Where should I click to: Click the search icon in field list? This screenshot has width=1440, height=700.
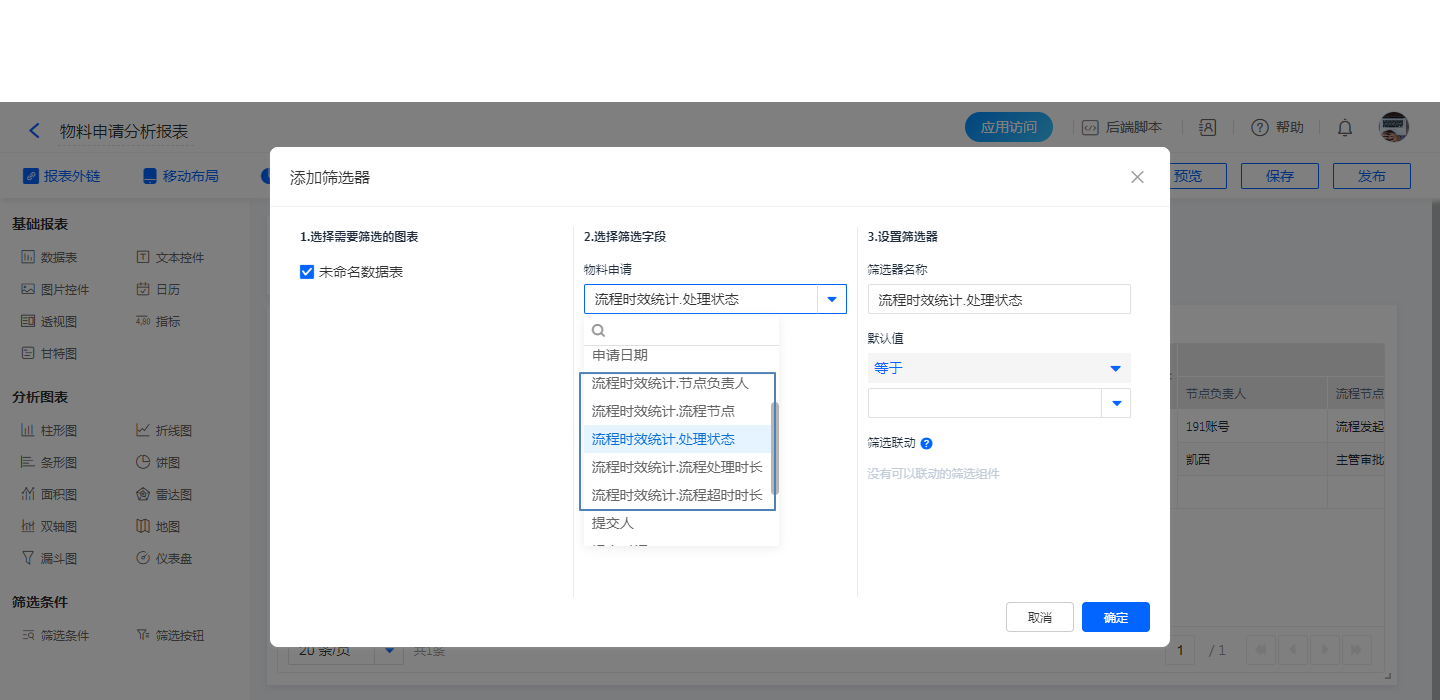click(x=599, y=330)
